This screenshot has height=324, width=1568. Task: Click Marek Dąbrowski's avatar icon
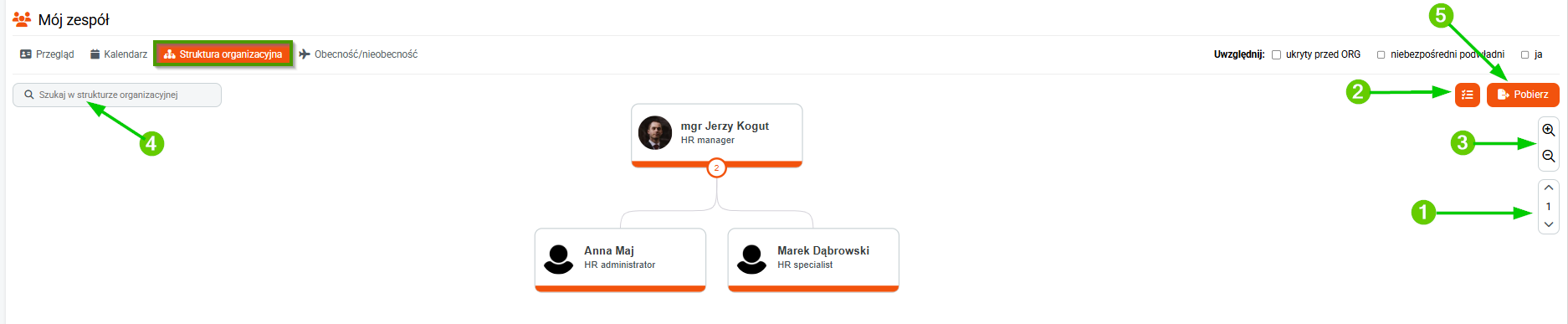[752, 259]
